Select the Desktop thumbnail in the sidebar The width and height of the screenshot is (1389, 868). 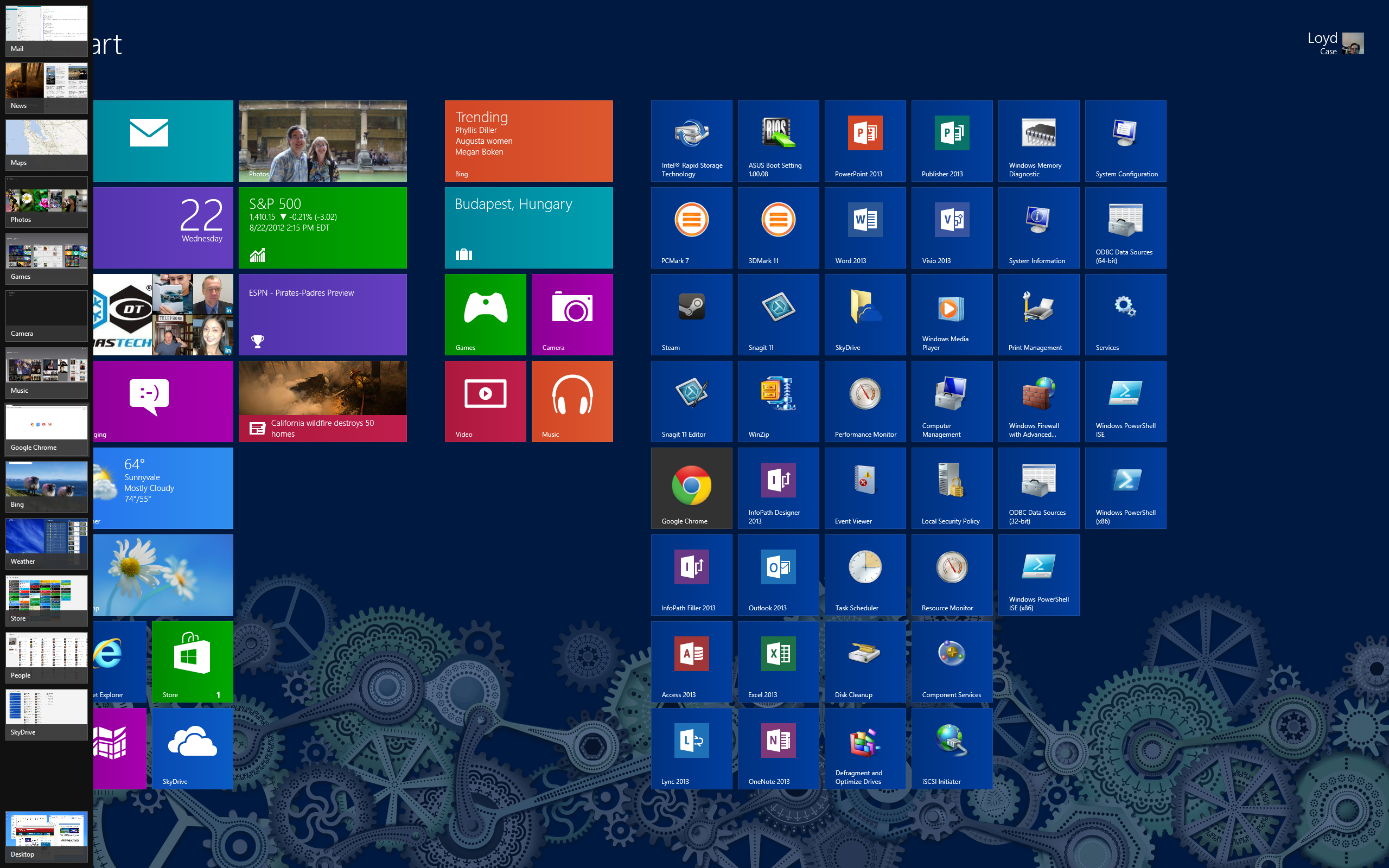point(46,835)
